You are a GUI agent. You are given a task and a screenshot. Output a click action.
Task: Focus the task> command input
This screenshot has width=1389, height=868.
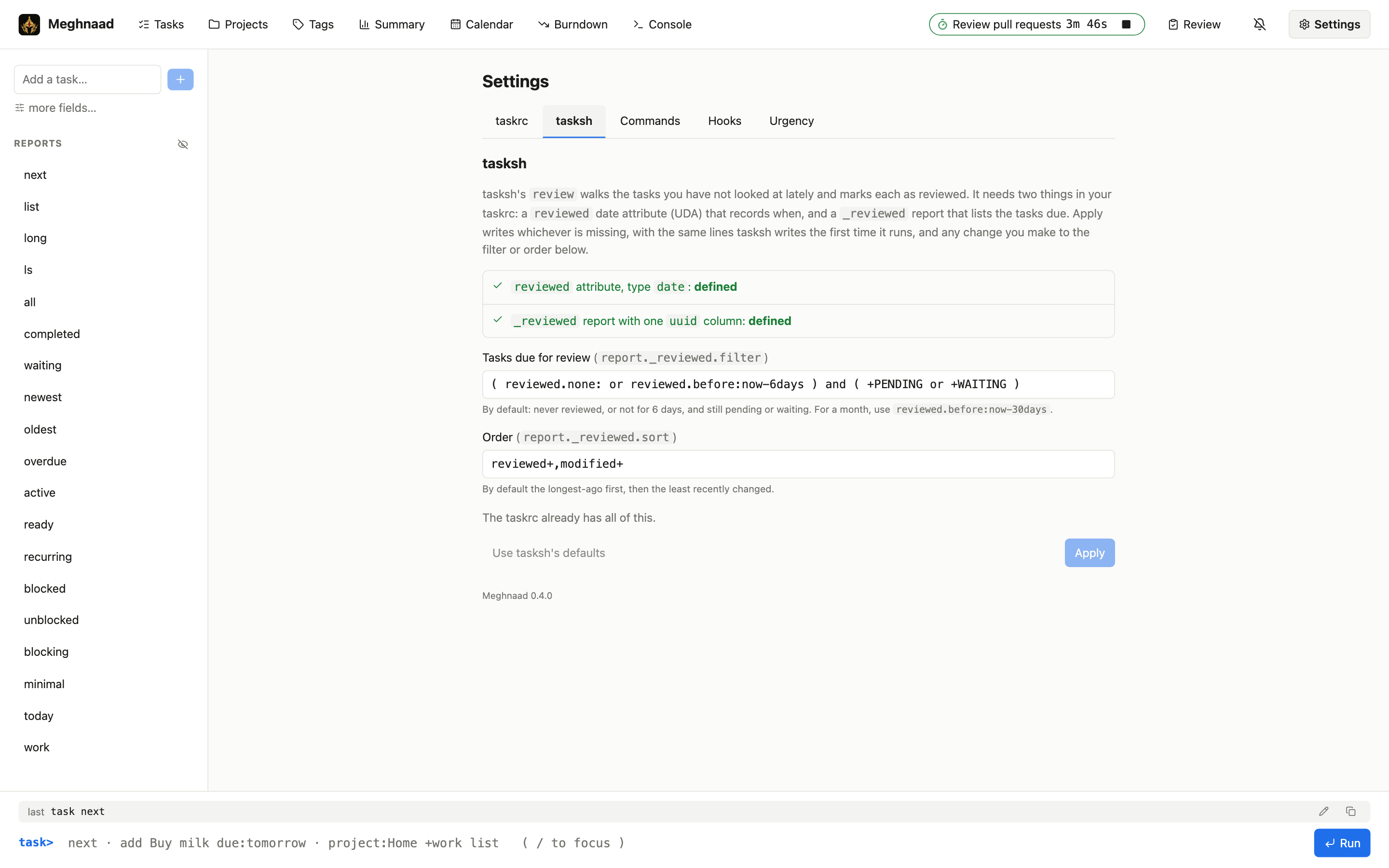point(683,843)
